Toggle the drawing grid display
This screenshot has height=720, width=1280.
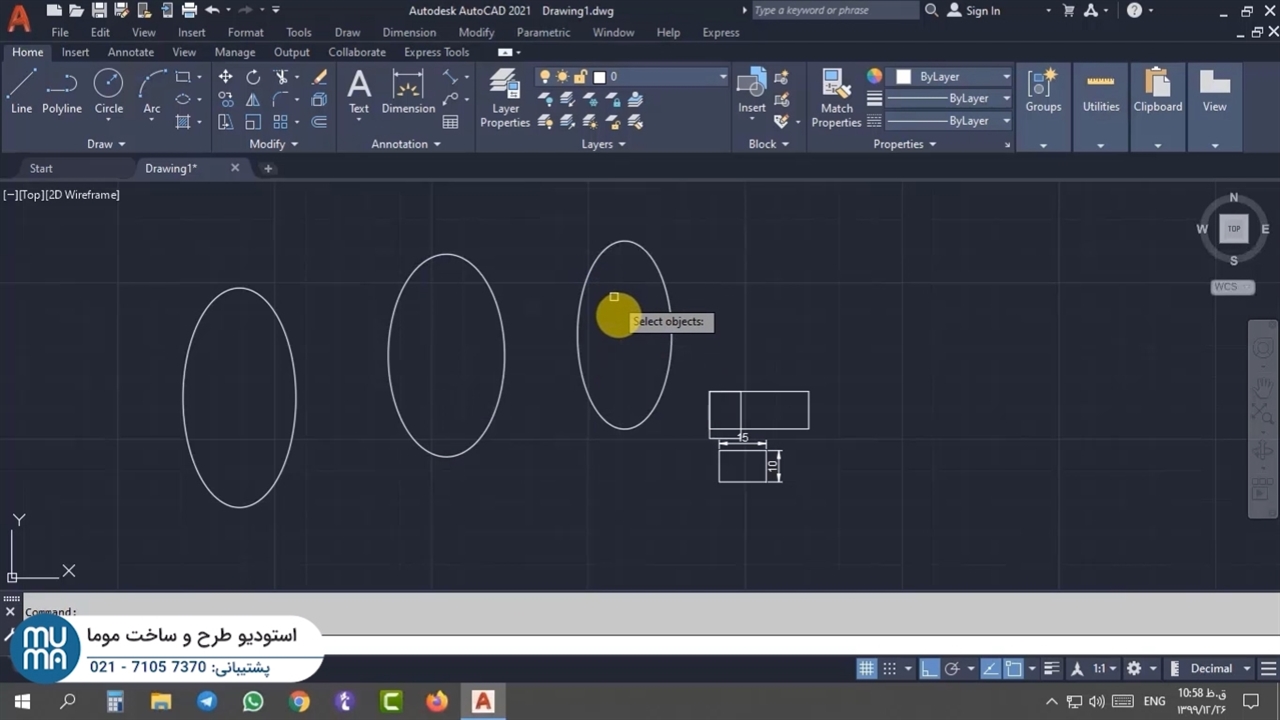[x=866, y=669]
